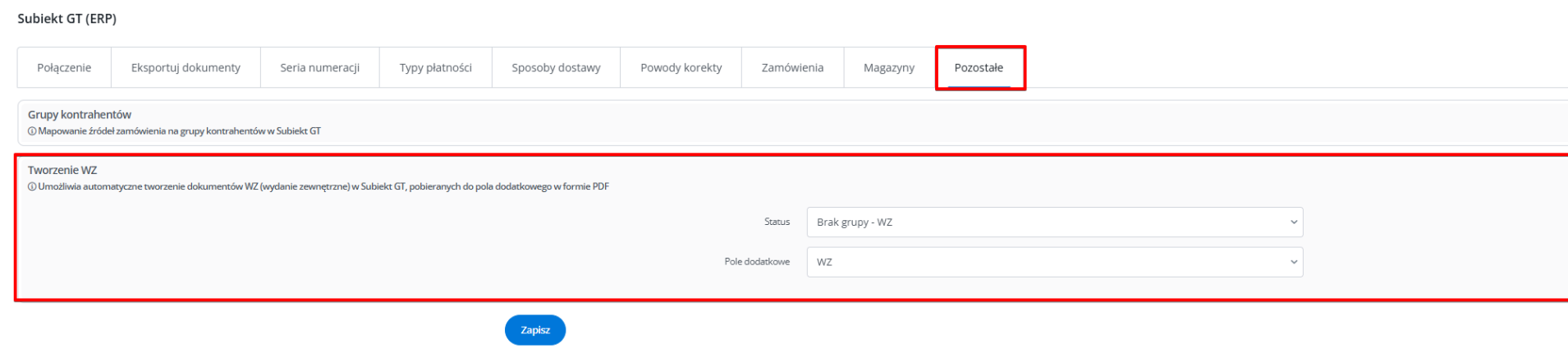
Task: Expand the Grupy kontrahentów section
Action: pyautogui.click(x=80, y=115)
